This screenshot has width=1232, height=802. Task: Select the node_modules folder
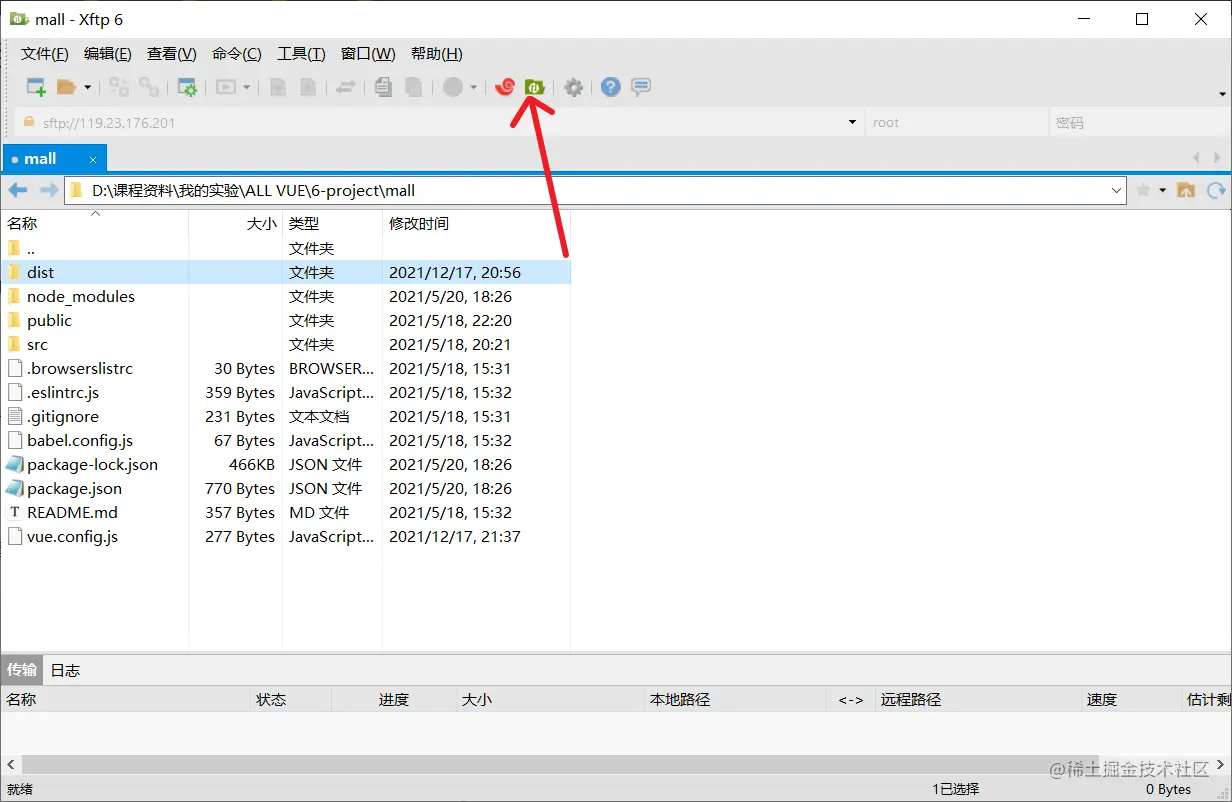click(285, 296)
